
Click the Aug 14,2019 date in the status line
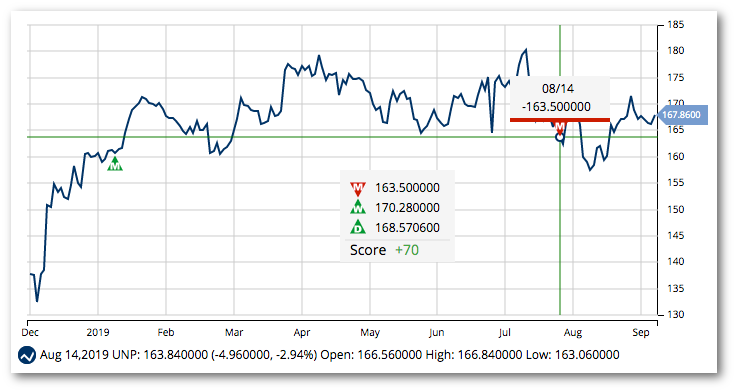pyautogui.click(x=74, y=355)
